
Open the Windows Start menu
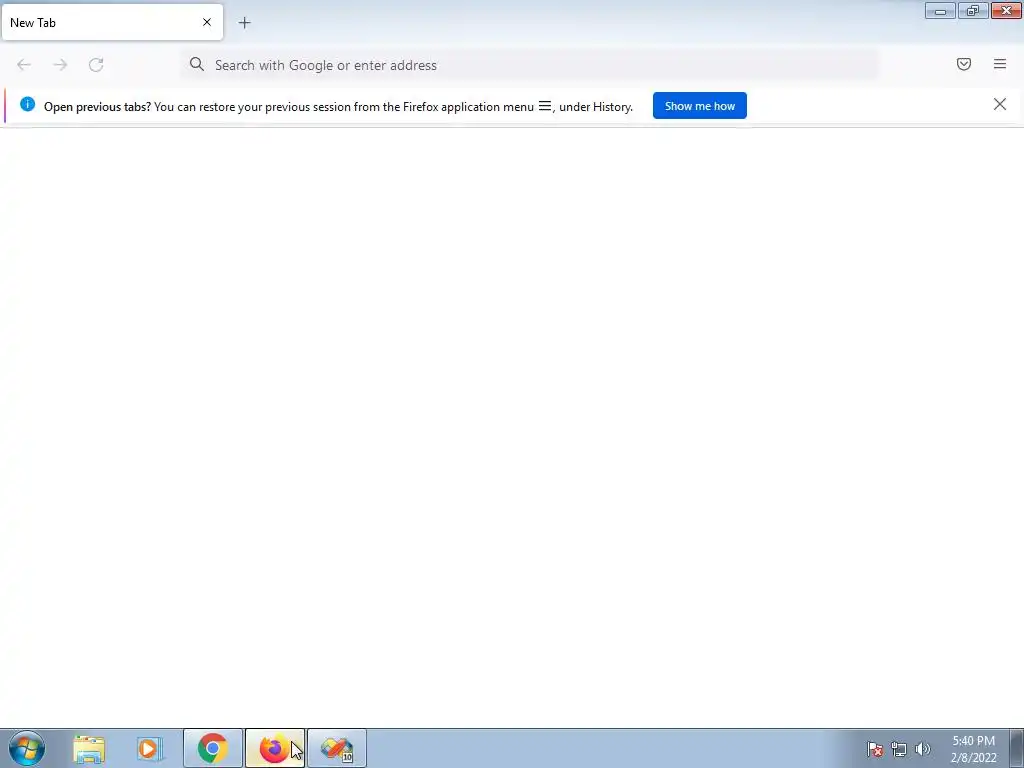coord(27,748)
